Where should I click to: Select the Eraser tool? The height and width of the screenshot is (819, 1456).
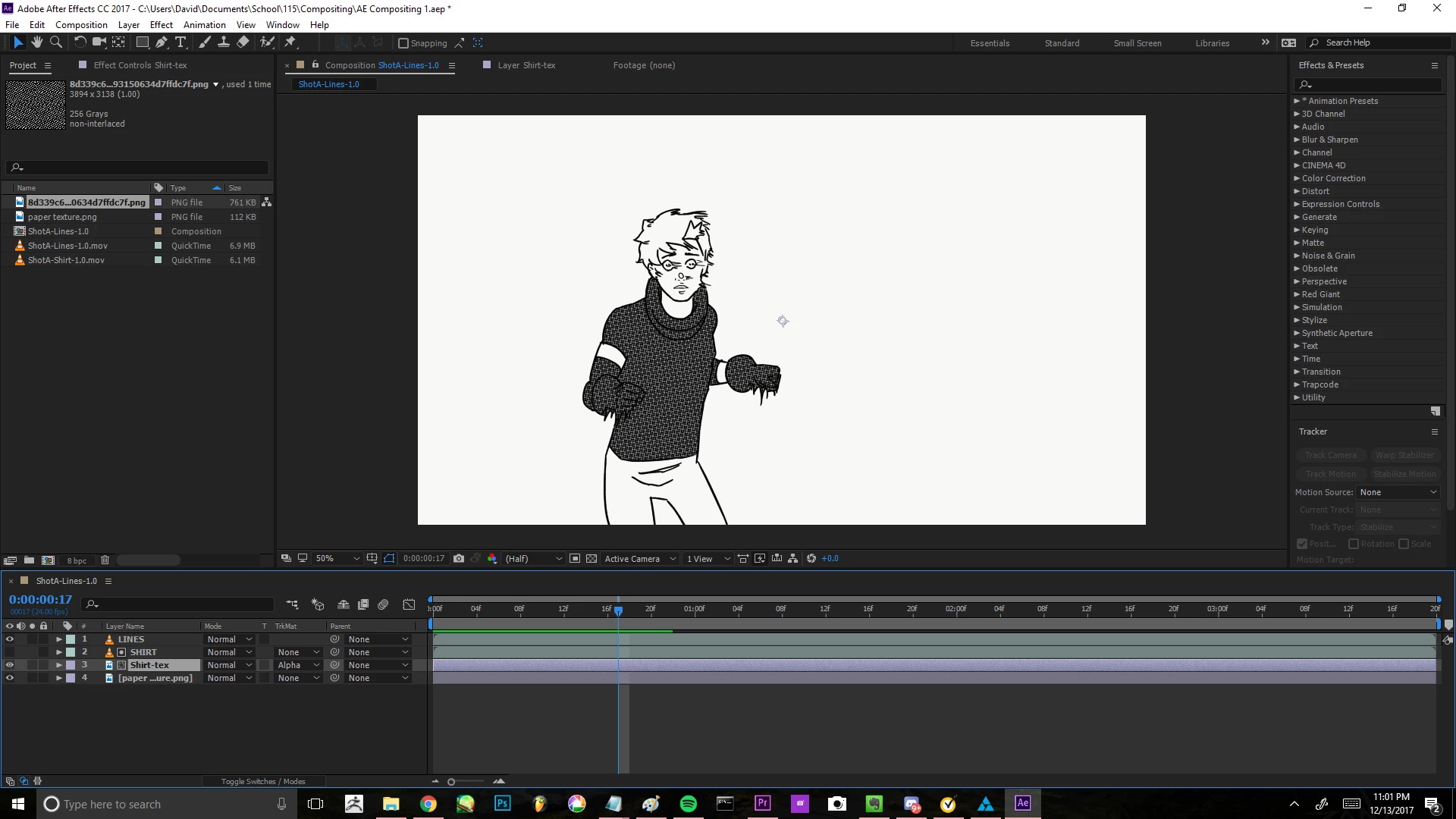click(243, 42)
